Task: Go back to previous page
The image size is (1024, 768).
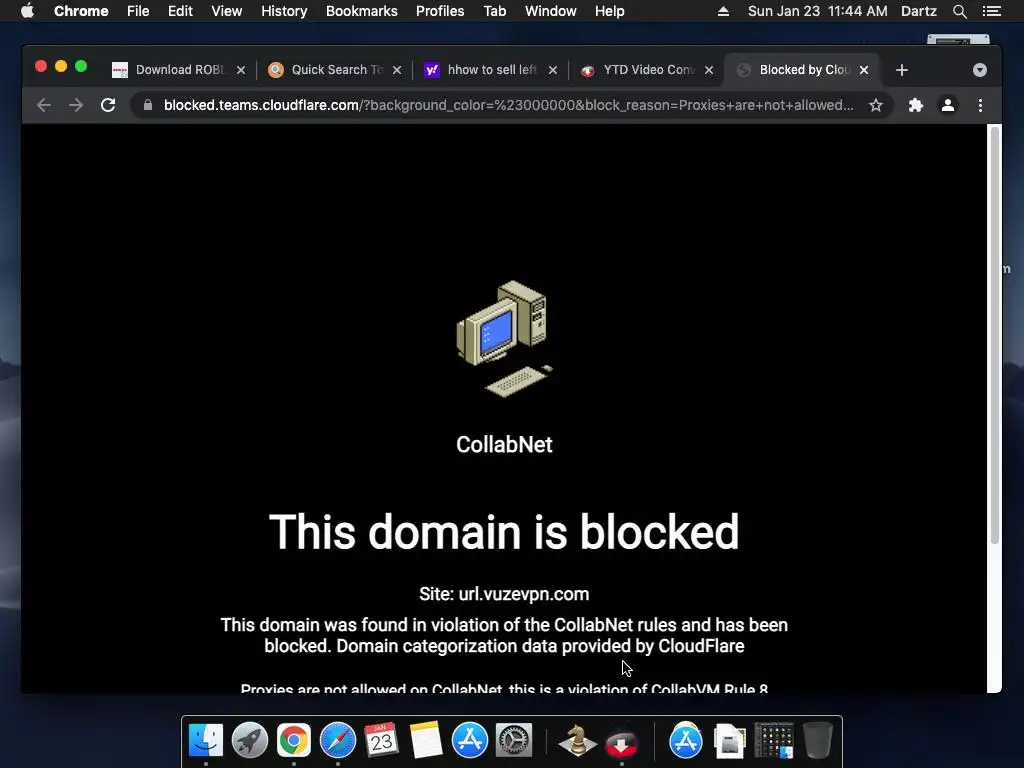Action: click(44, 105)
